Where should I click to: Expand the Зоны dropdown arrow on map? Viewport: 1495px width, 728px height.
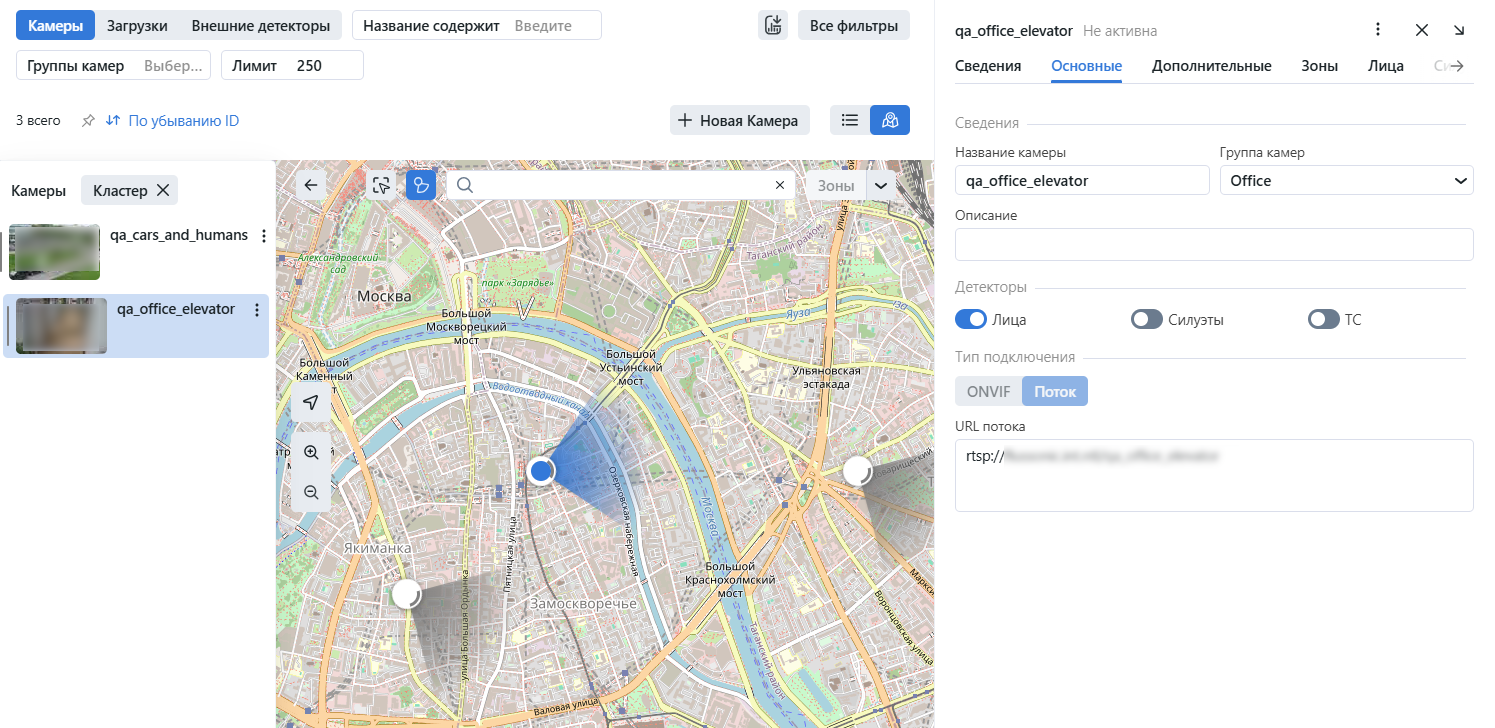pyautogui.click(x=881, y=185)
